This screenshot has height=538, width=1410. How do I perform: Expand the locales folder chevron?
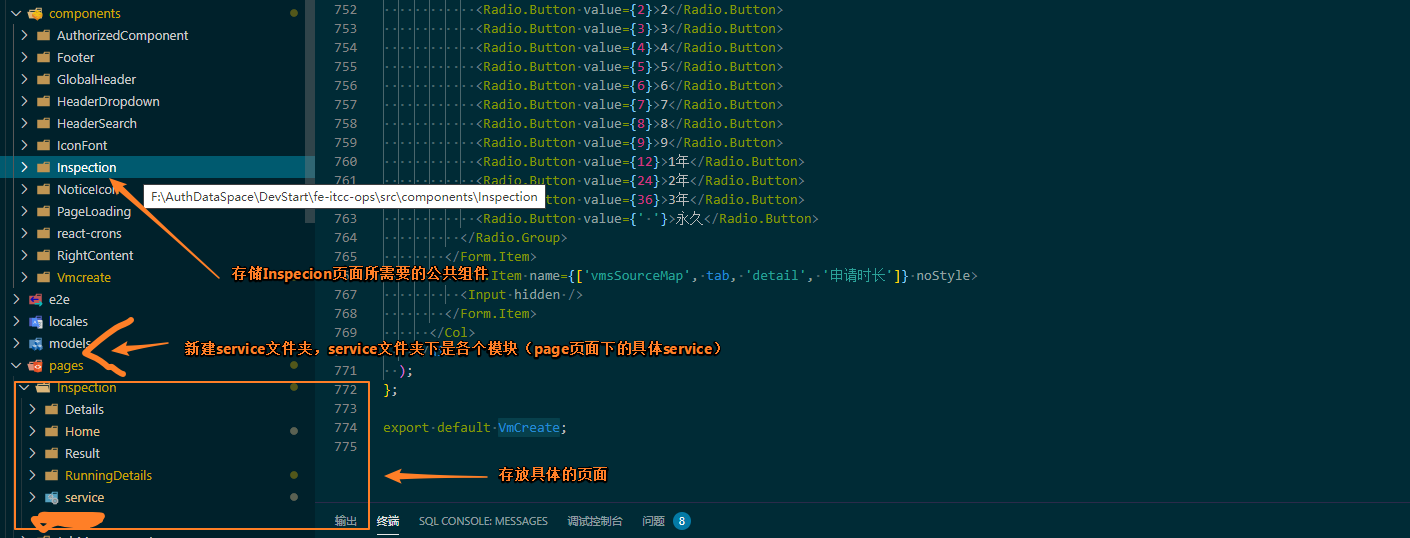(x=16, y=321)
